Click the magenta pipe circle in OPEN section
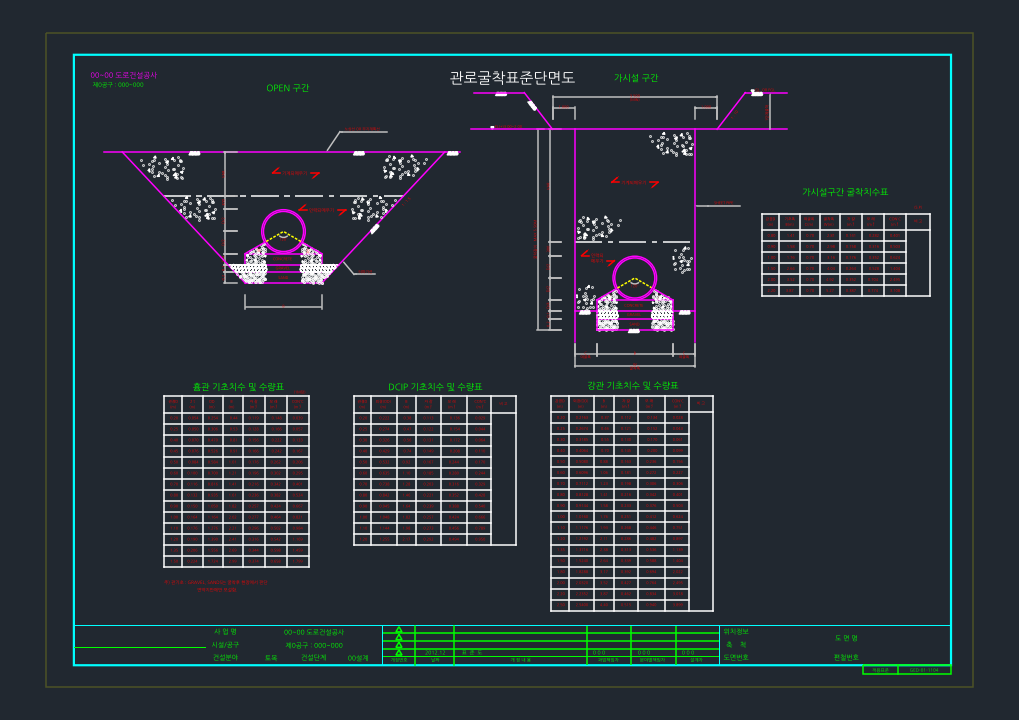 coord(283,231)
